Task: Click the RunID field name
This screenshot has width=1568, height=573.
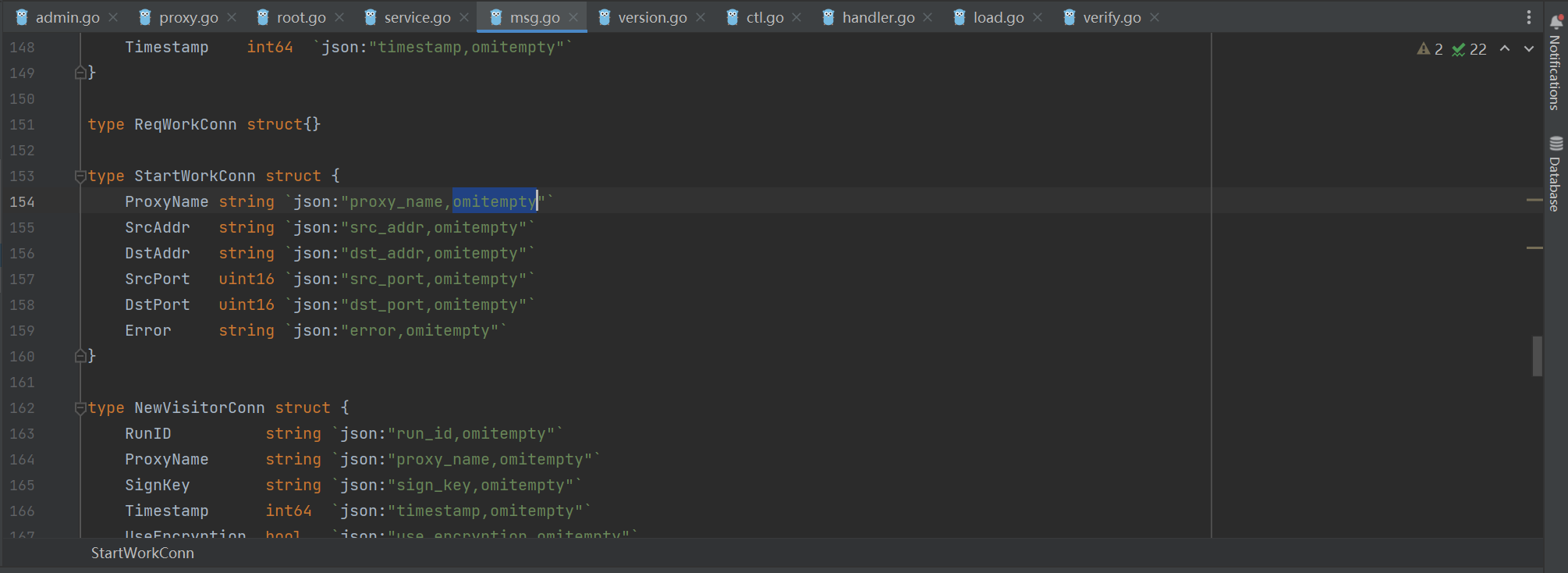Action: click(148, 434)
